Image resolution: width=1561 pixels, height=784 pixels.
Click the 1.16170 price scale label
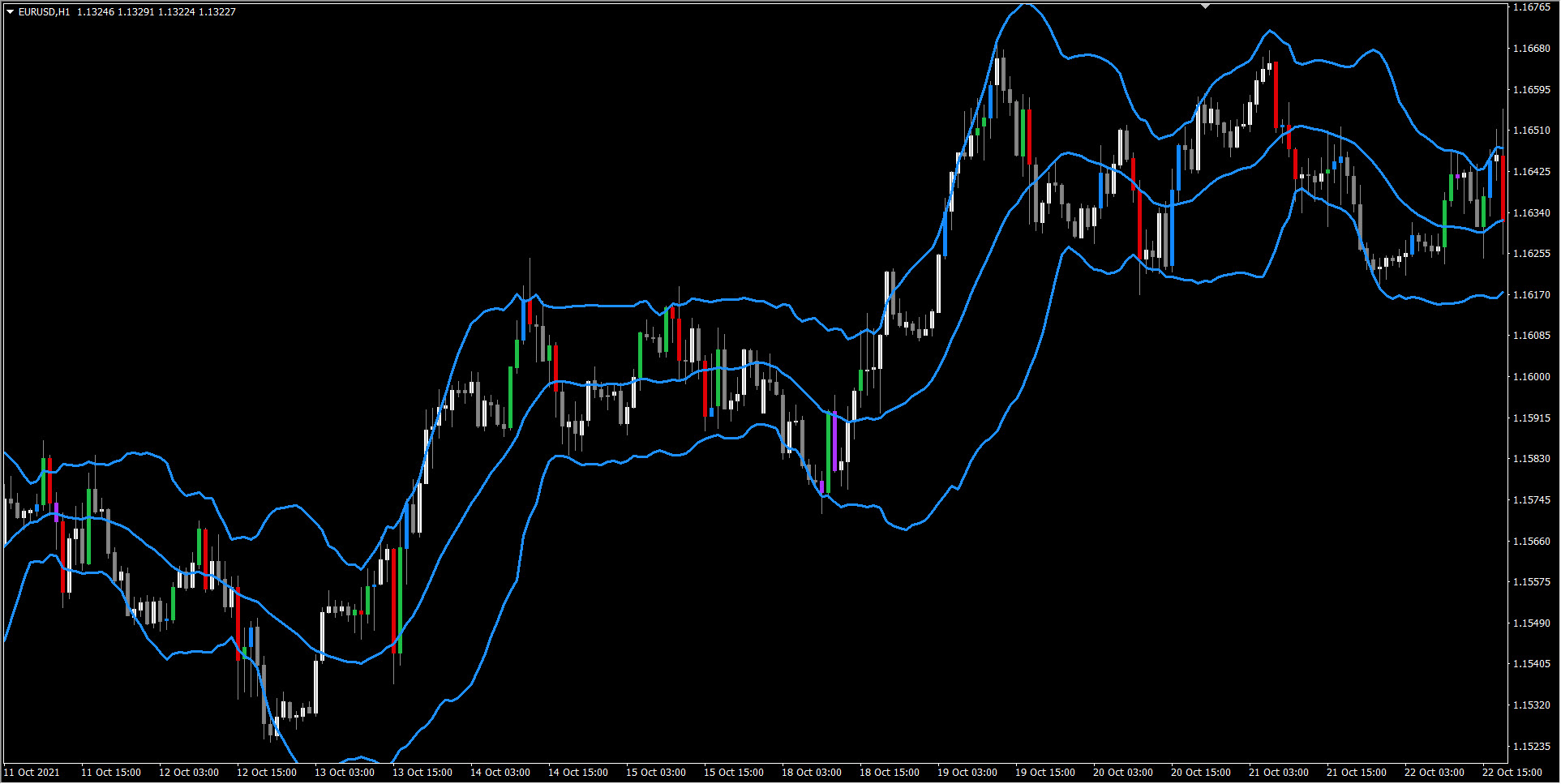pos(1531,295)
